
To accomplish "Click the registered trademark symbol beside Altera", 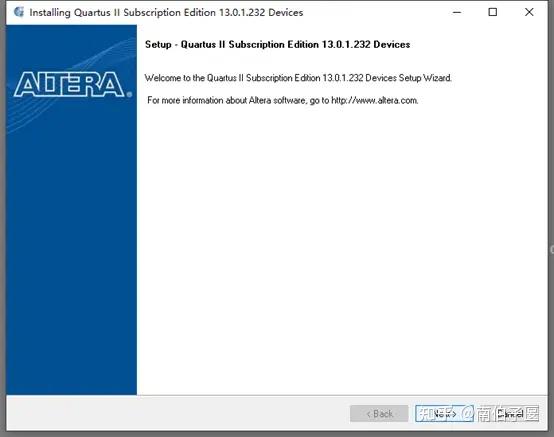I will [129, 94].
